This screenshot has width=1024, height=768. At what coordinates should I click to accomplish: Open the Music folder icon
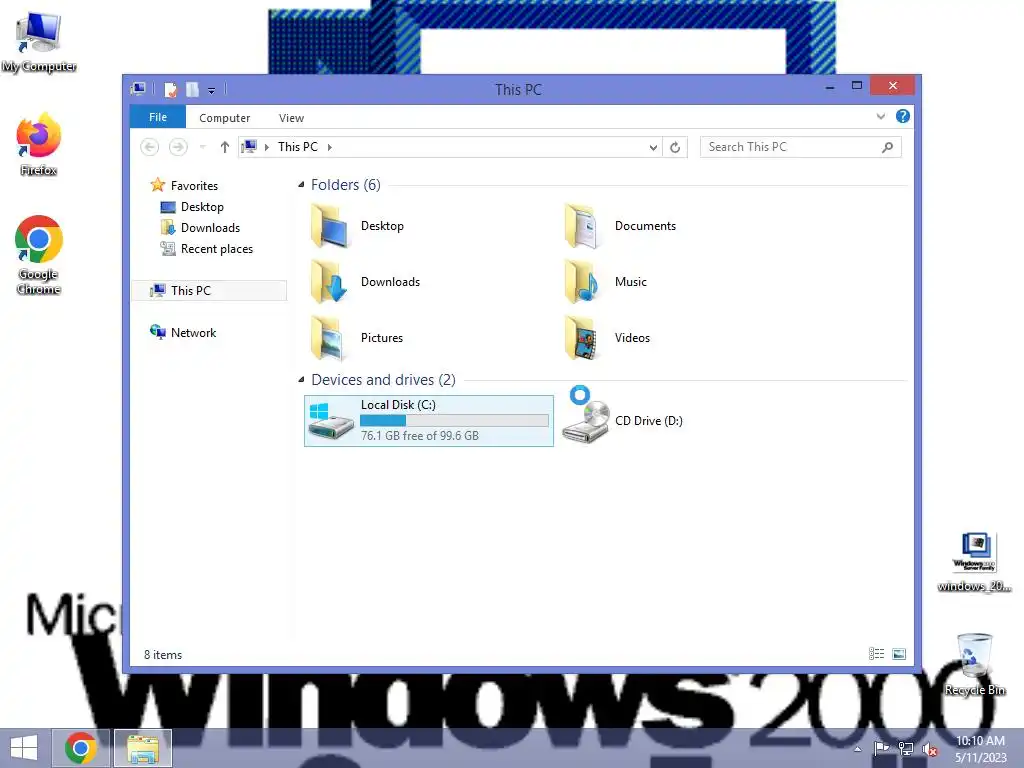tap(583, 282)
